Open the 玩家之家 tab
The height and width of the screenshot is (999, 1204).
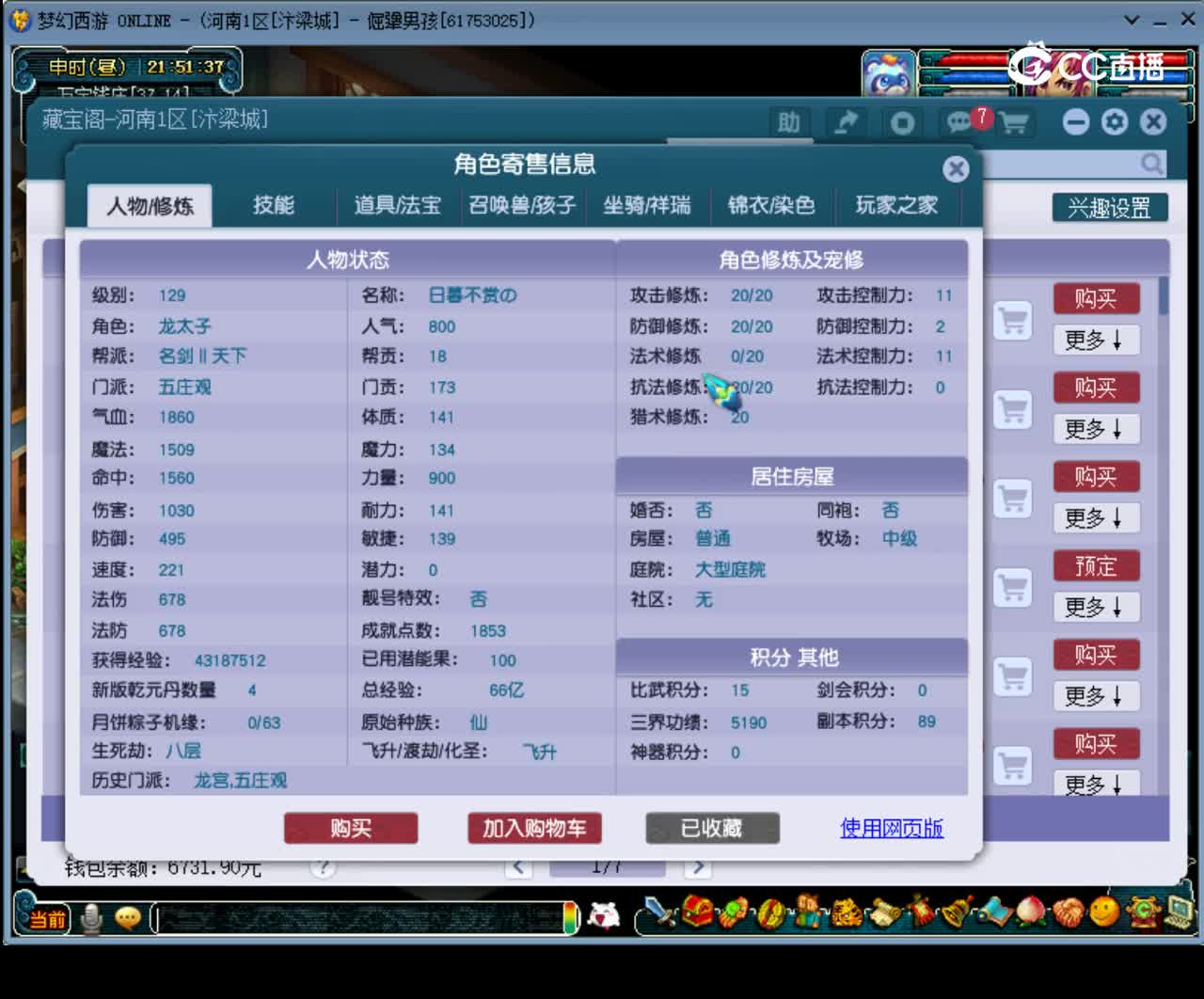click(896, 205)
